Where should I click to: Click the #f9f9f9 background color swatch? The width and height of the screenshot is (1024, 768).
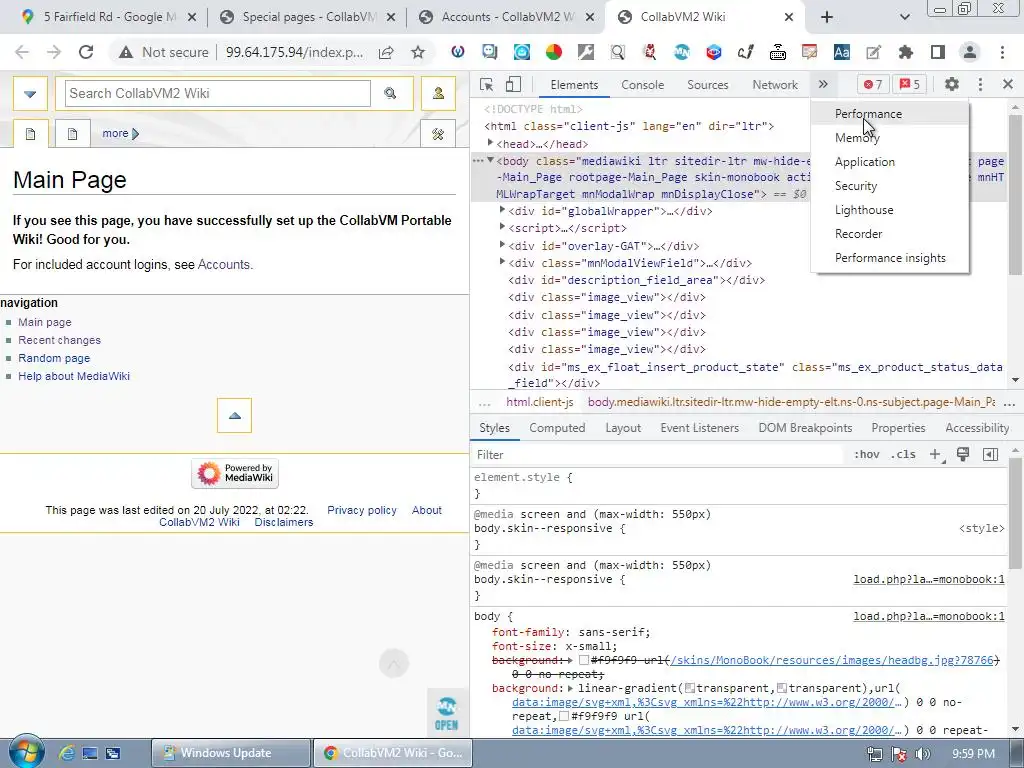(x=584, y=660)
